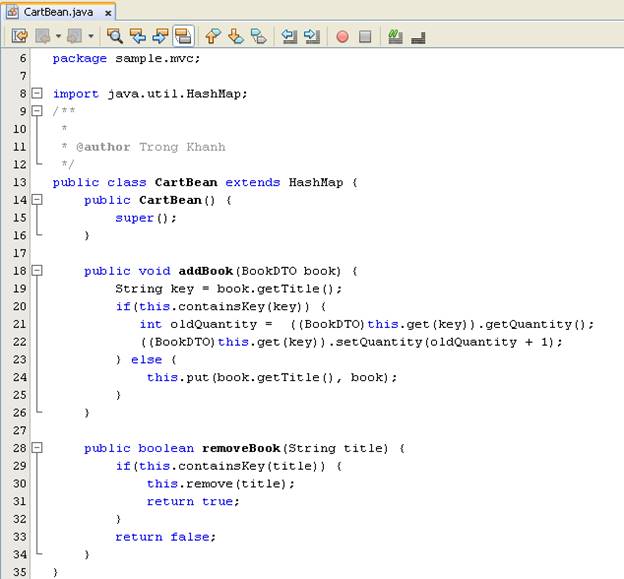Collapse the Javadoc comment fold on line 9

pos(37,111)
